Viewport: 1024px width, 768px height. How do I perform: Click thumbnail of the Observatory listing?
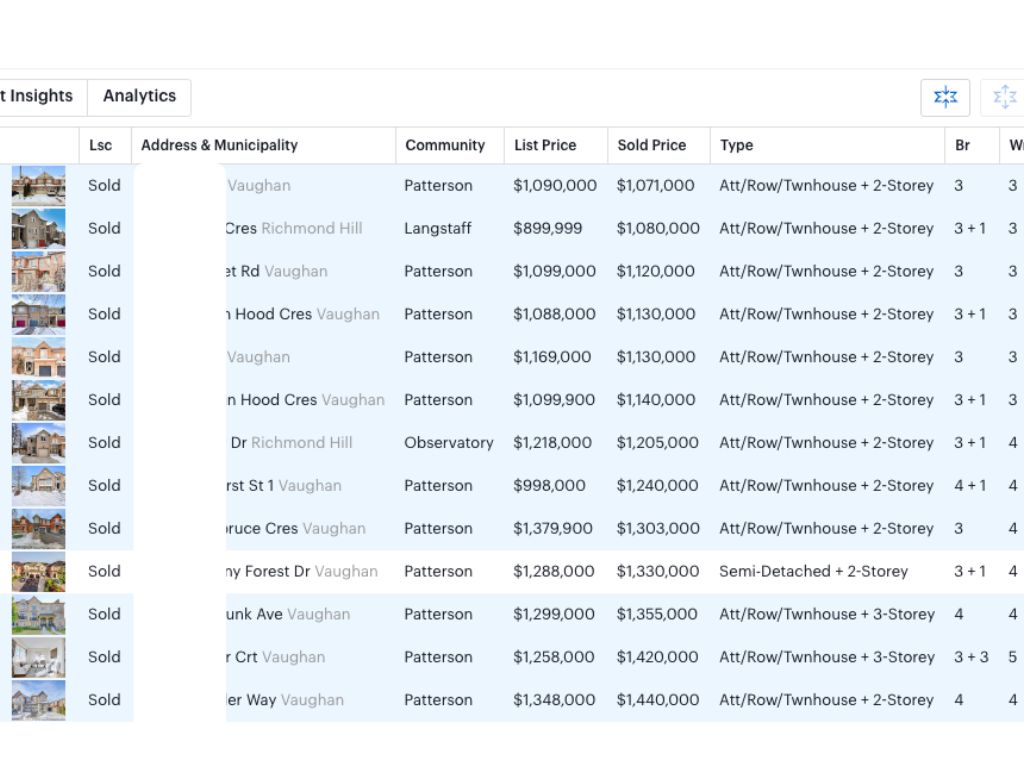point(38,443)
